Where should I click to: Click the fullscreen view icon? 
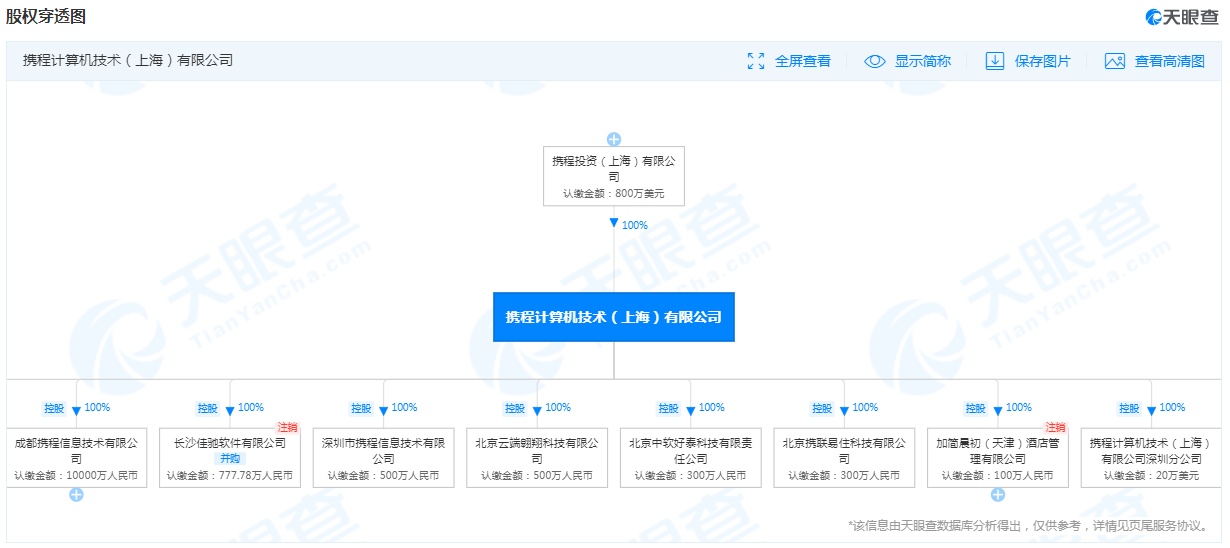coord(756,61)
